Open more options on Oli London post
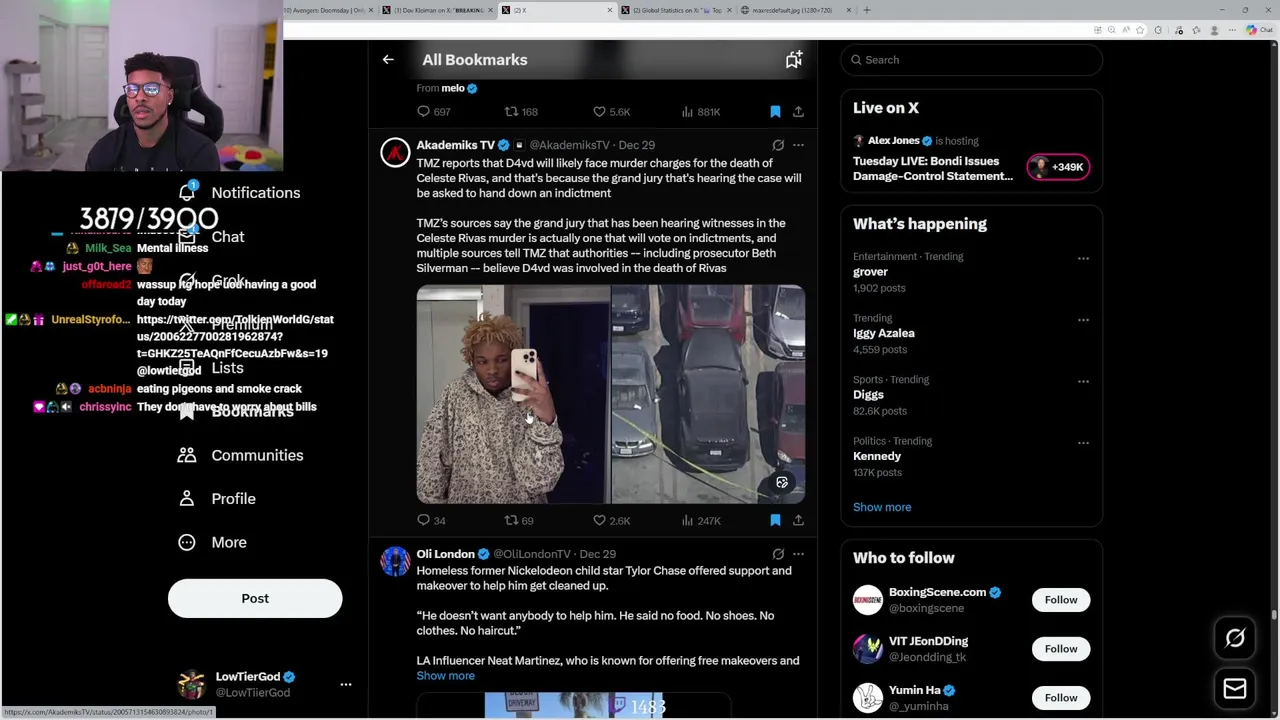The image size is (1280, 720). (798, 554)
